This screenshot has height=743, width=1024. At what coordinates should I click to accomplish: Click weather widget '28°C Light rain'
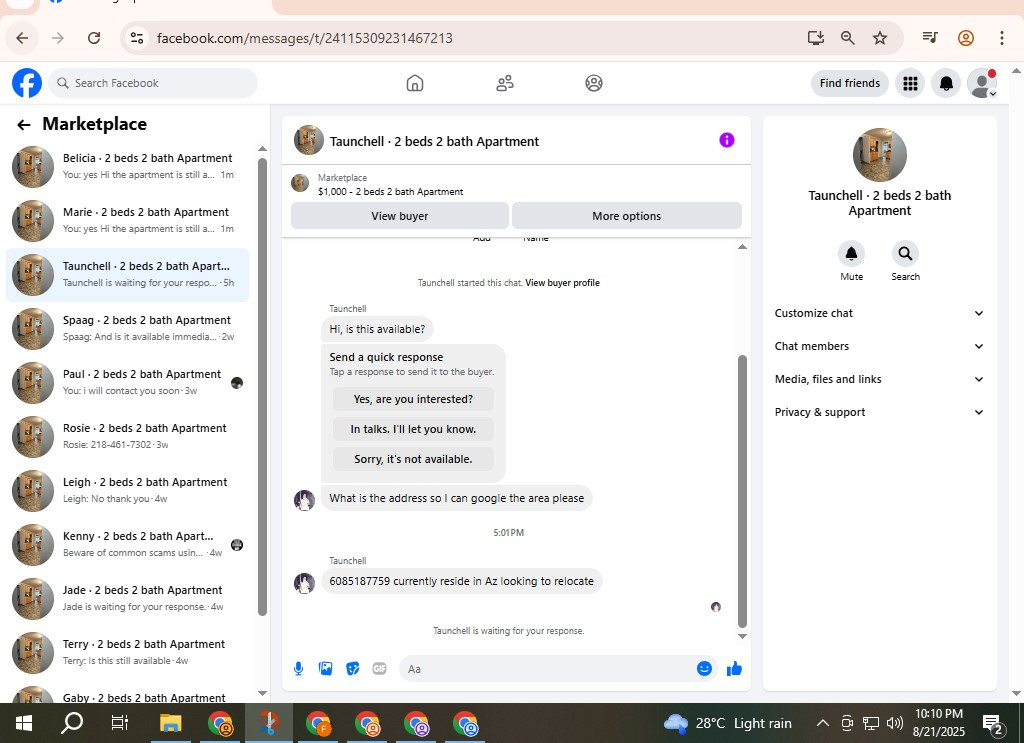tap(728, 723)
